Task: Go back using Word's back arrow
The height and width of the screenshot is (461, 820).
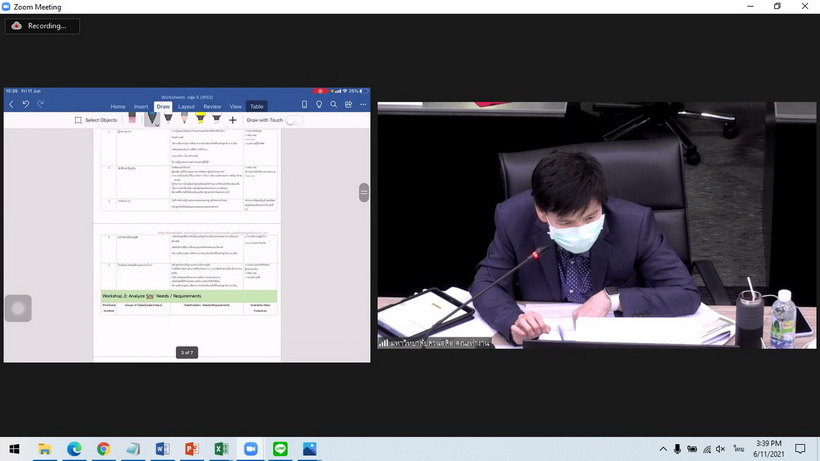Action: tap(12, 105)
